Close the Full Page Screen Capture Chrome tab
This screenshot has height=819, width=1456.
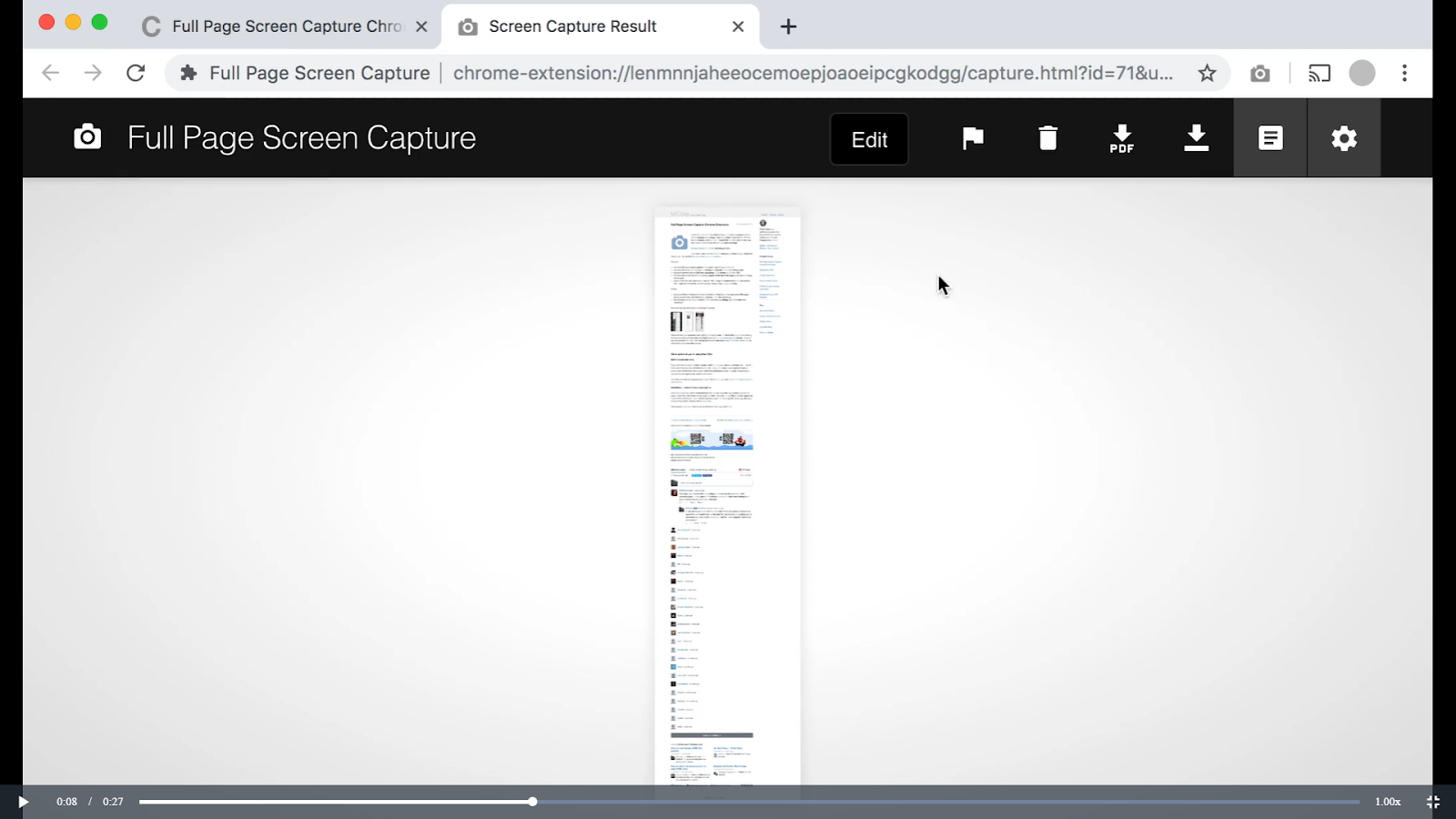tap(421, 26)
